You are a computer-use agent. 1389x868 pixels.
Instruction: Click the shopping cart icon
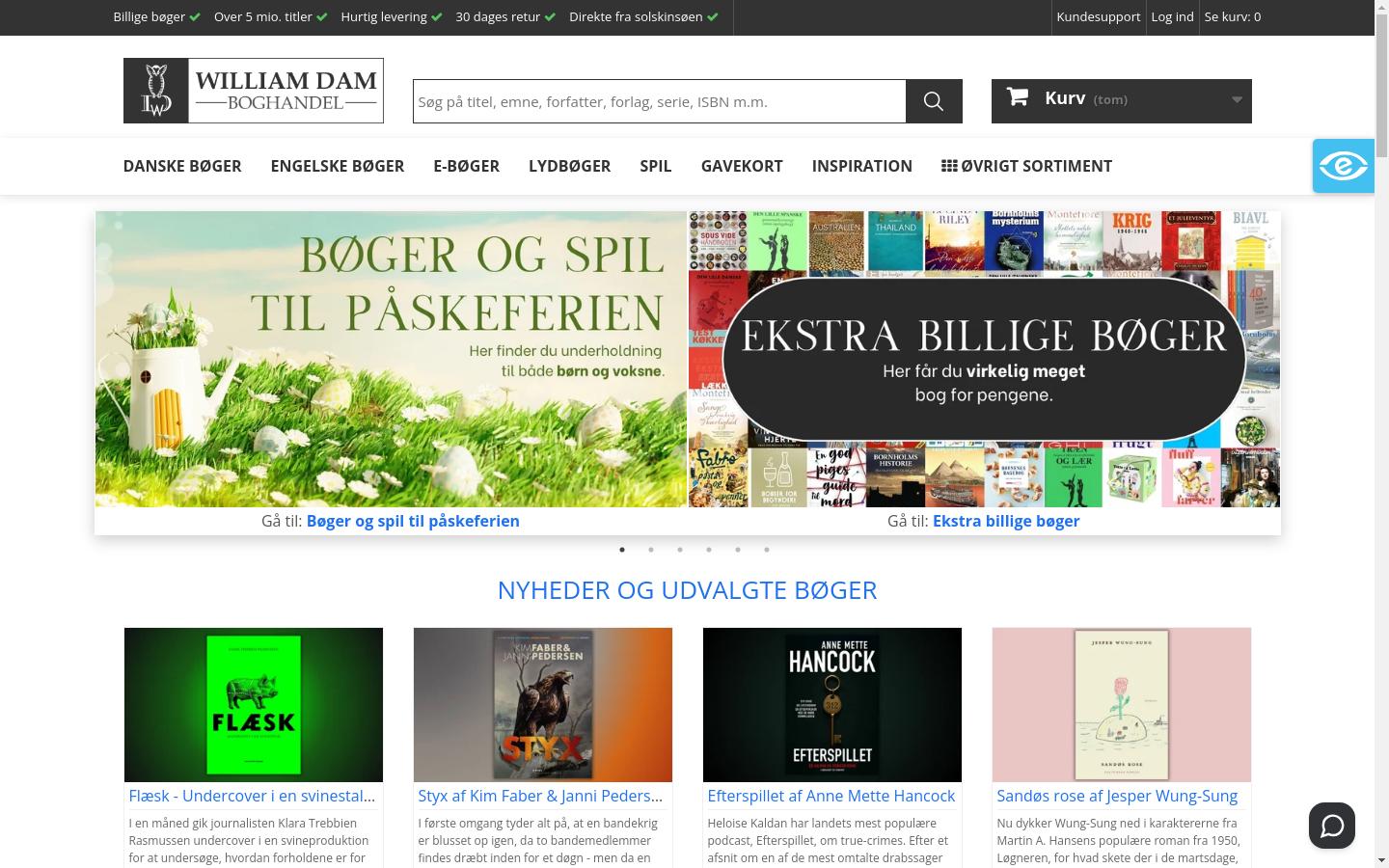pyautogui.click(x=1017, y=96)
